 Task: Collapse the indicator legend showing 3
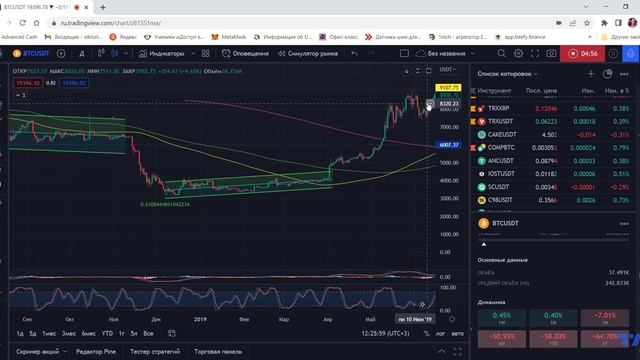[x=20, y=95]
